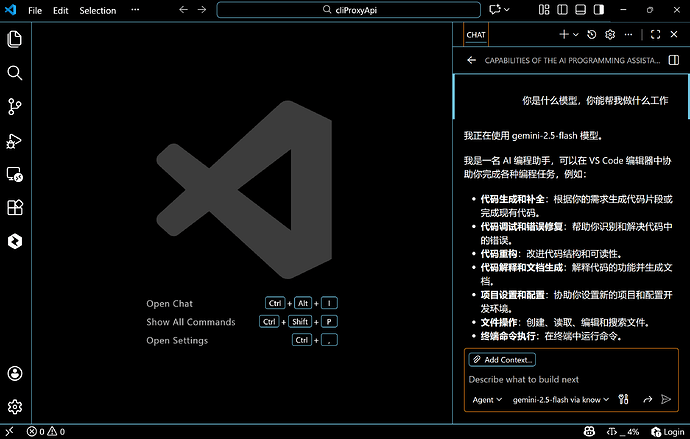690x439 pixels.
Task: Click the Describe what to build next input
Action: 571,379
